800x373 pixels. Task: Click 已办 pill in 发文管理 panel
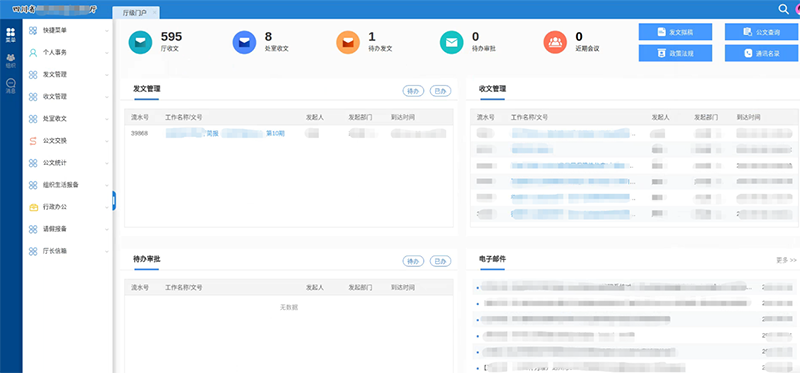click(440, 91)
